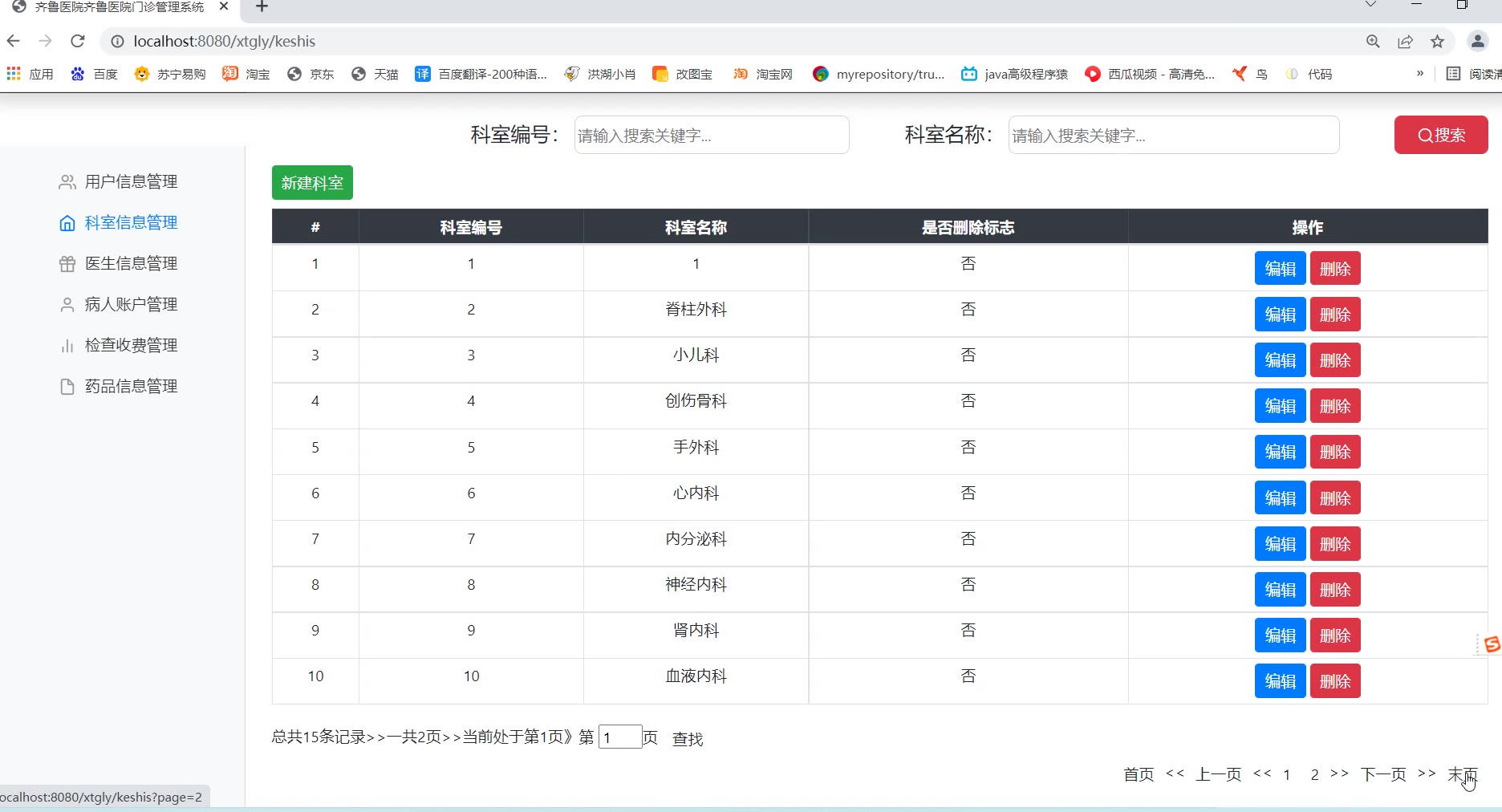The height and width of the screenshot is (812, 1502).
Task: Bookmark this page with the star icon
Action: pyautogui.click(x=1437, y=42)
